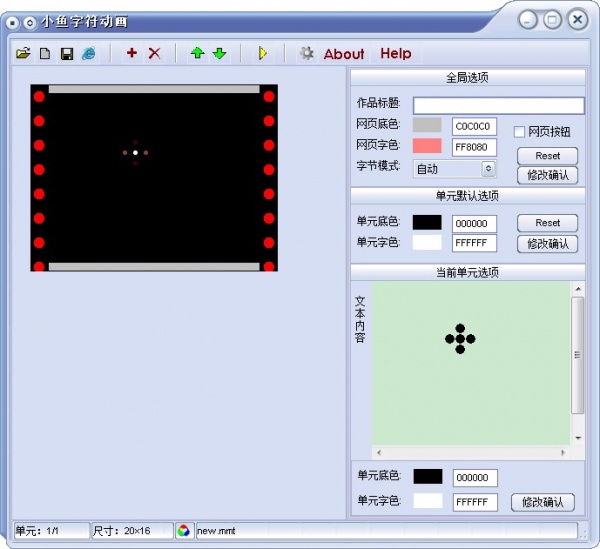
Task: Click Reset in the 单元默认选项 section
Action: (x=547, y=223)
